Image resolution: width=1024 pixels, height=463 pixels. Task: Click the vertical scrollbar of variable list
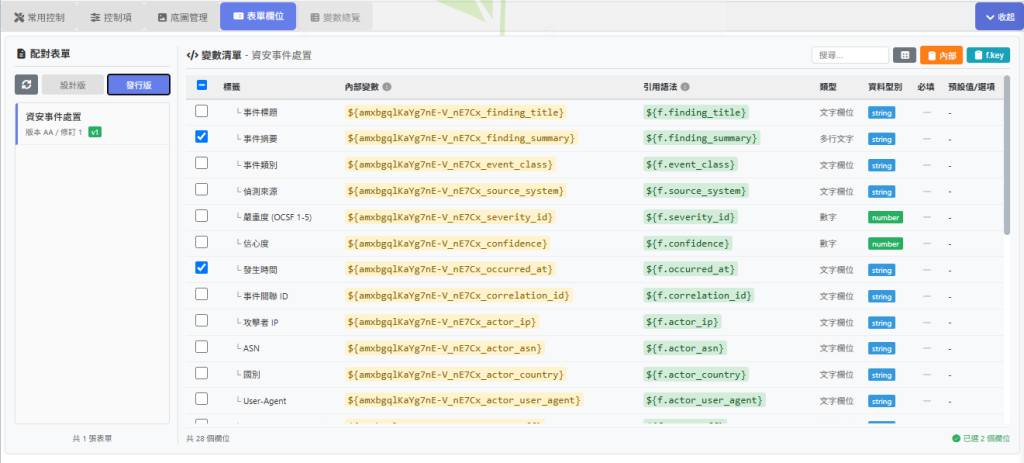point(1008,157)
